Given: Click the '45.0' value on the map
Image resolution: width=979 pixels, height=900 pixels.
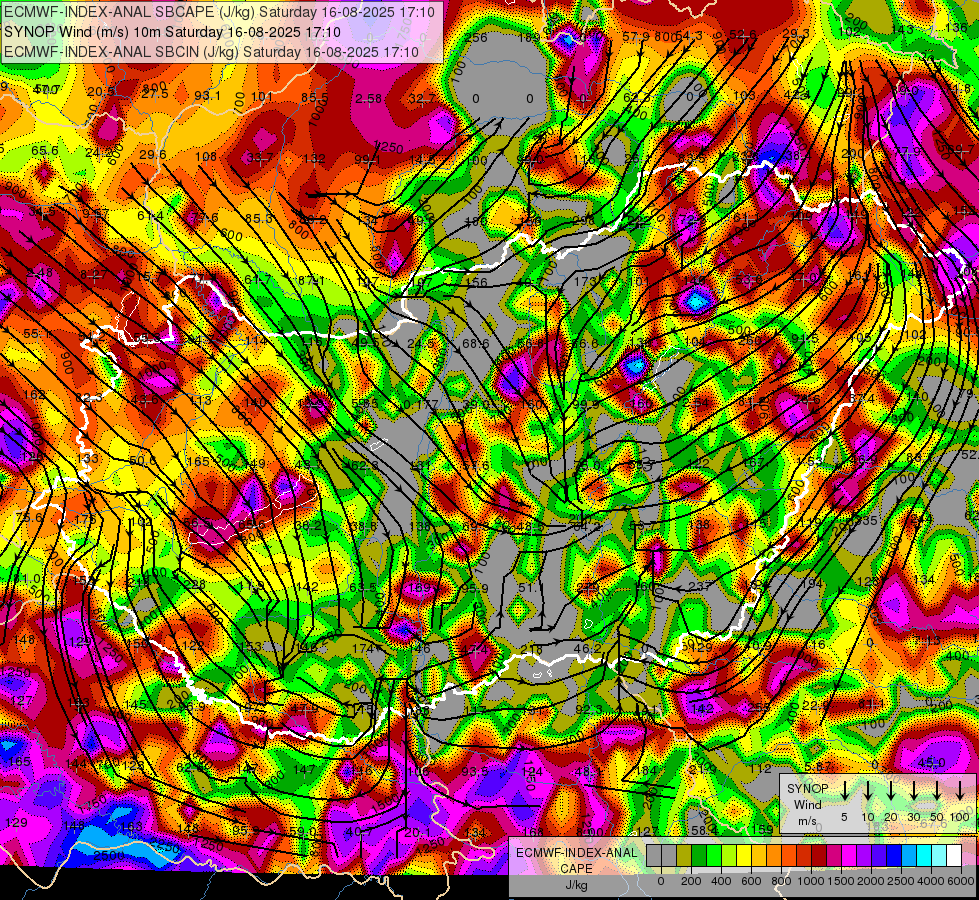Looking at the screenshot, I should [x=932, y=763].
